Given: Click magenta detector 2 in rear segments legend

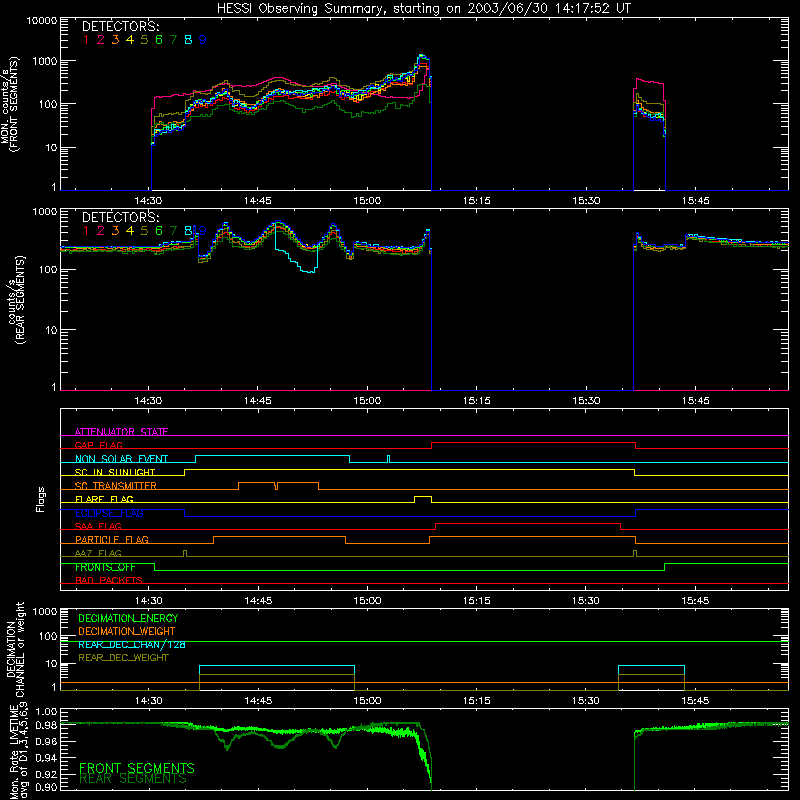Looking at the screenshot, I should coord(101,231).
